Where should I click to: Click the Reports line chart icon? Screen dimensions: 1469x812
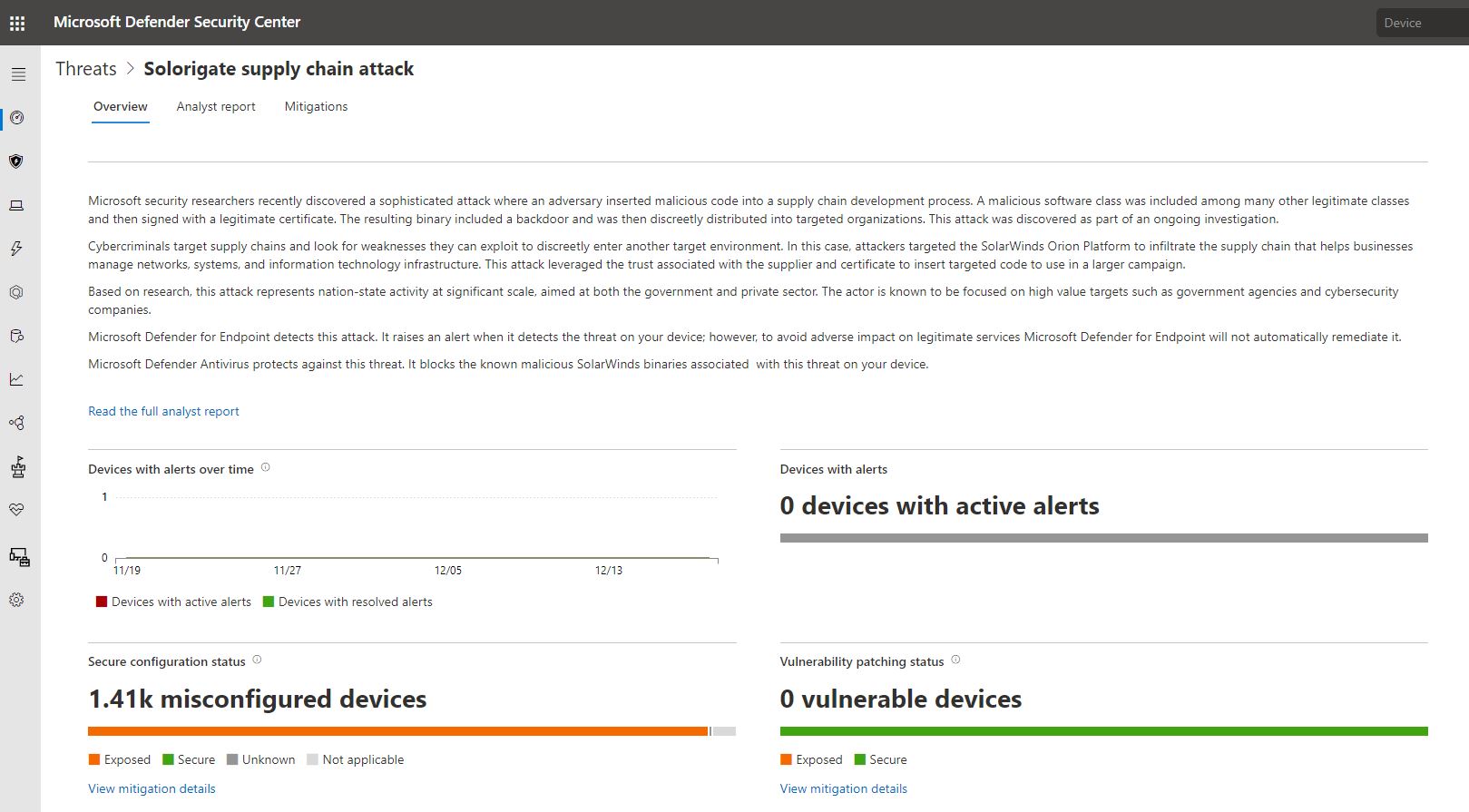coord(16,379)
